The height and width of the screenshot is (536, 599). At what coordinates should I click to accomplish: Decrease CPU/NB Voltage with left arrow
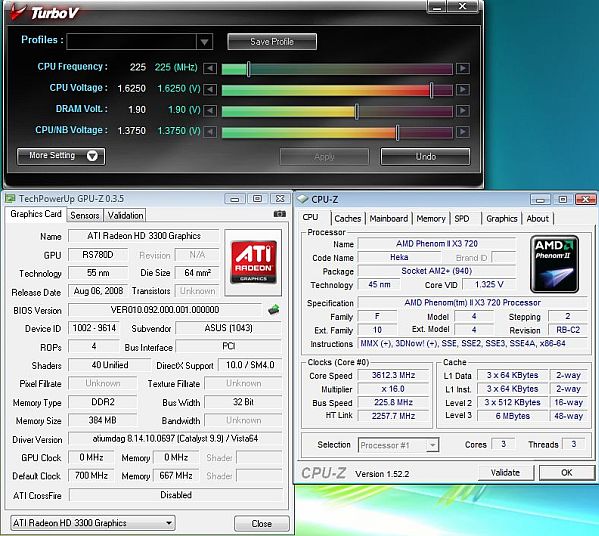tap(210, 132)
